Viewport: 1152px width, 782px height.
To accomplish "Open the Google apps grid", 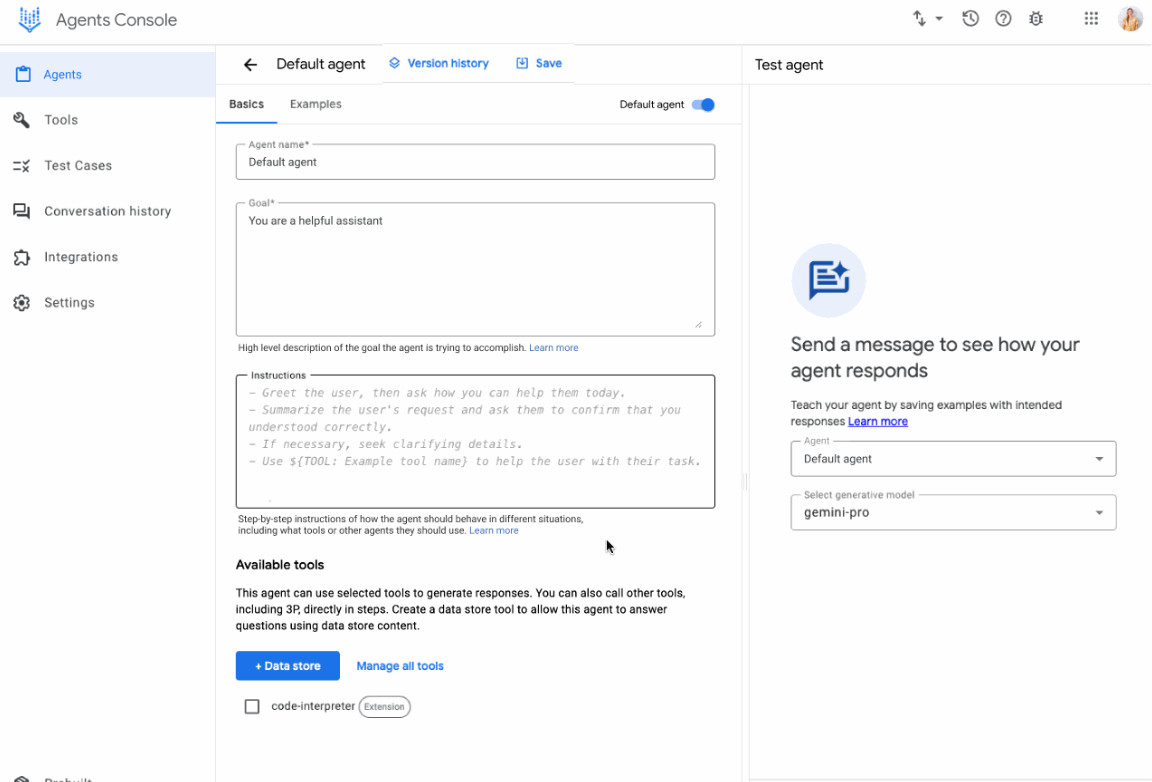I will (1091, 18).
